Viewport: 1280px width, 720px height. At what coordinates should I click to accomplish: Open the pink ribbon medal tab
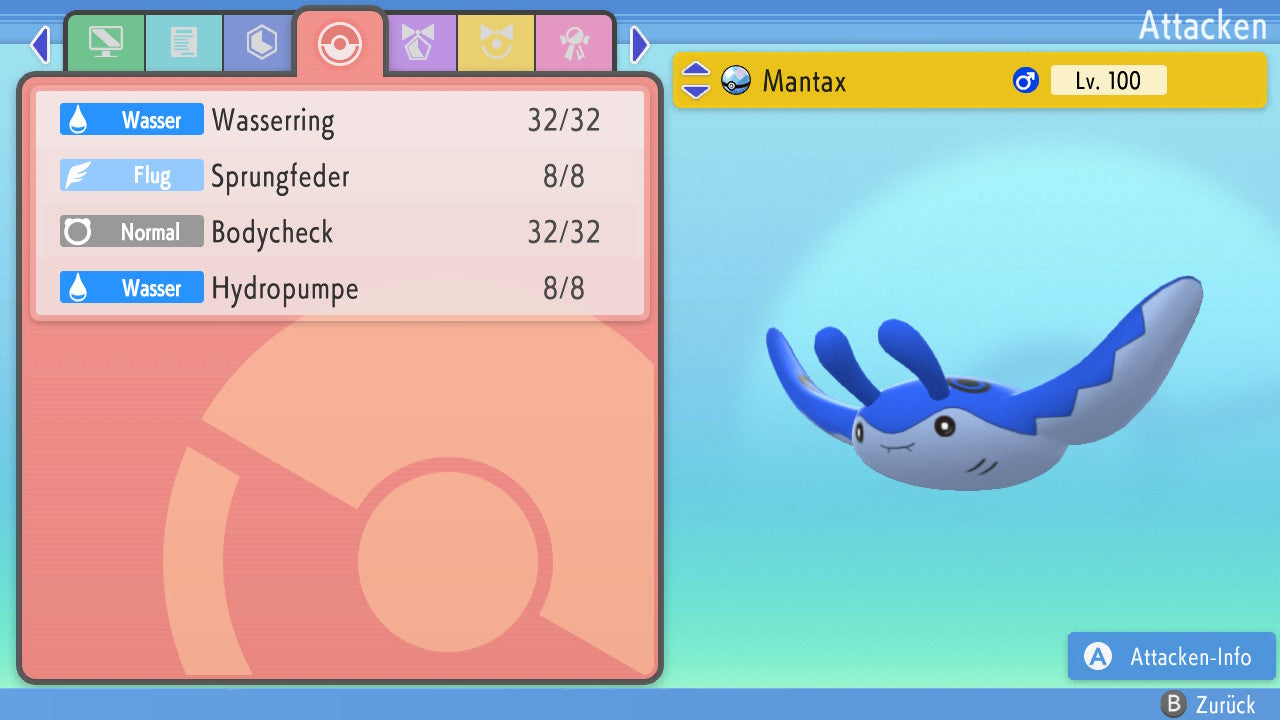(x=574, y=43)
